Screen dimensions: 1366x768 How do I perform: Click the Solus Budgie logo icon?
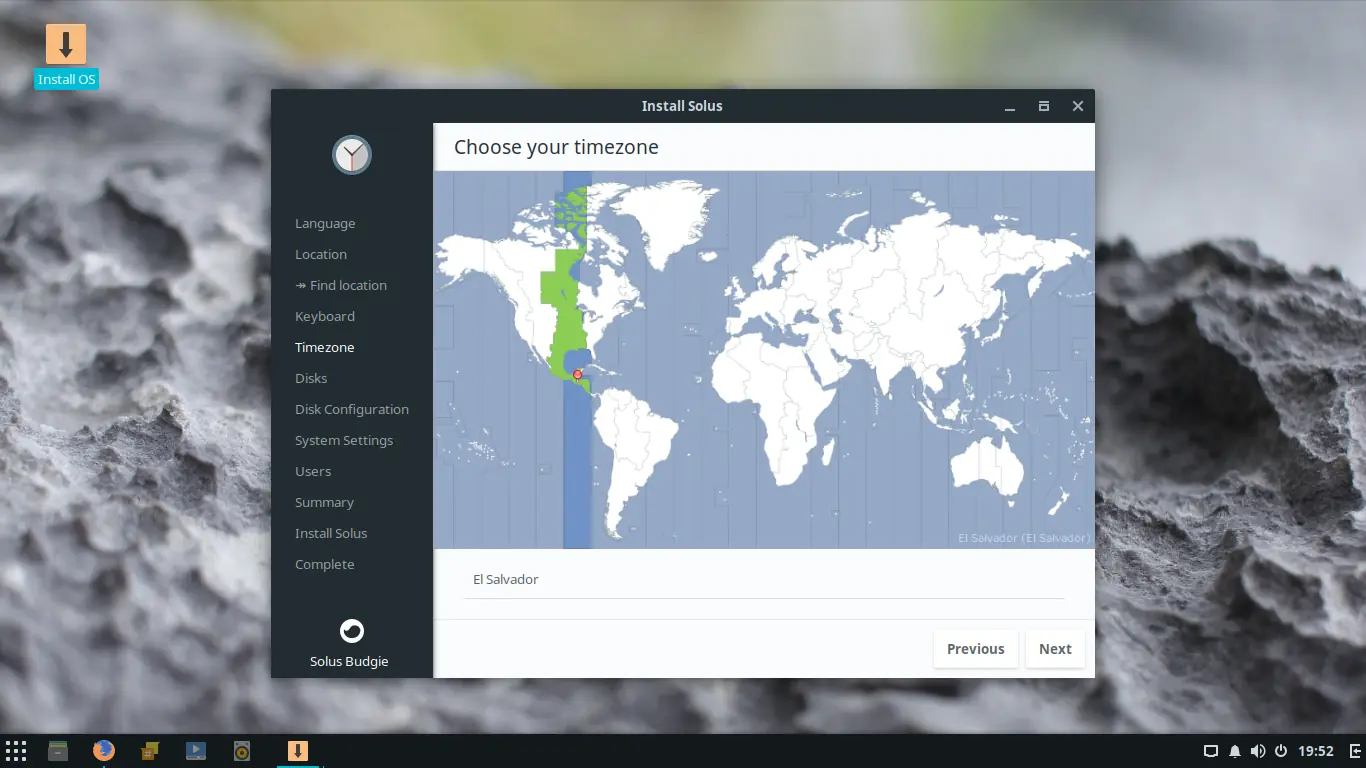point(352,631)
